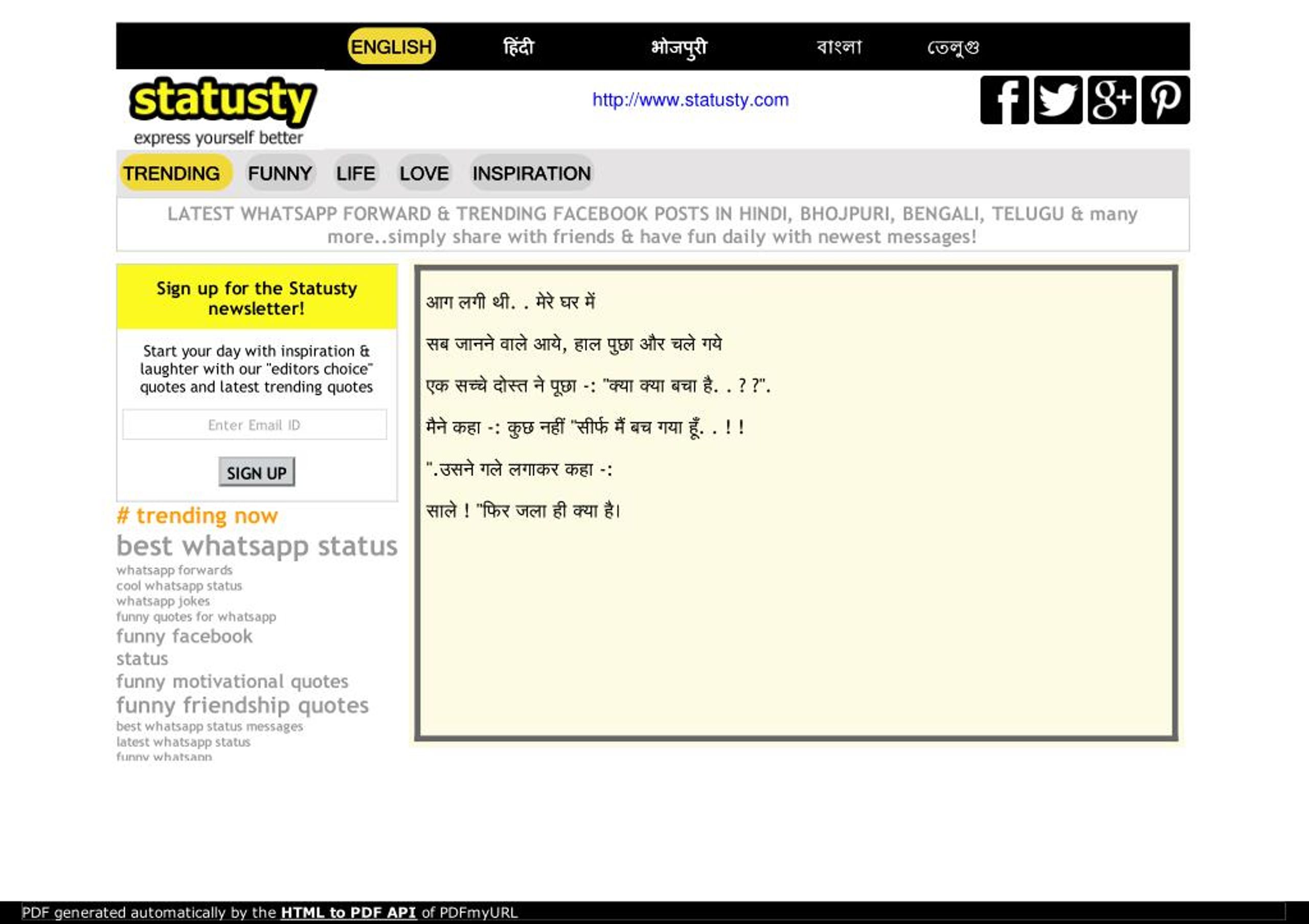
Task: Click the 'Sign up for the Statusty newsletter!' heading
Action: click(x=257, y=298)
